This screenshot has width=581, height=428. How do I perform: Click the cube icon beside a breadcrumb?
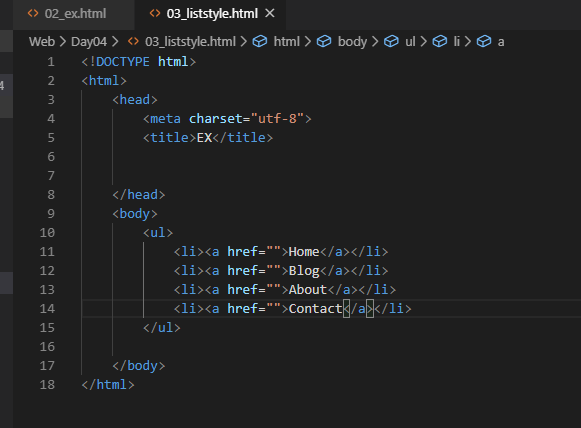pos(484,41)
